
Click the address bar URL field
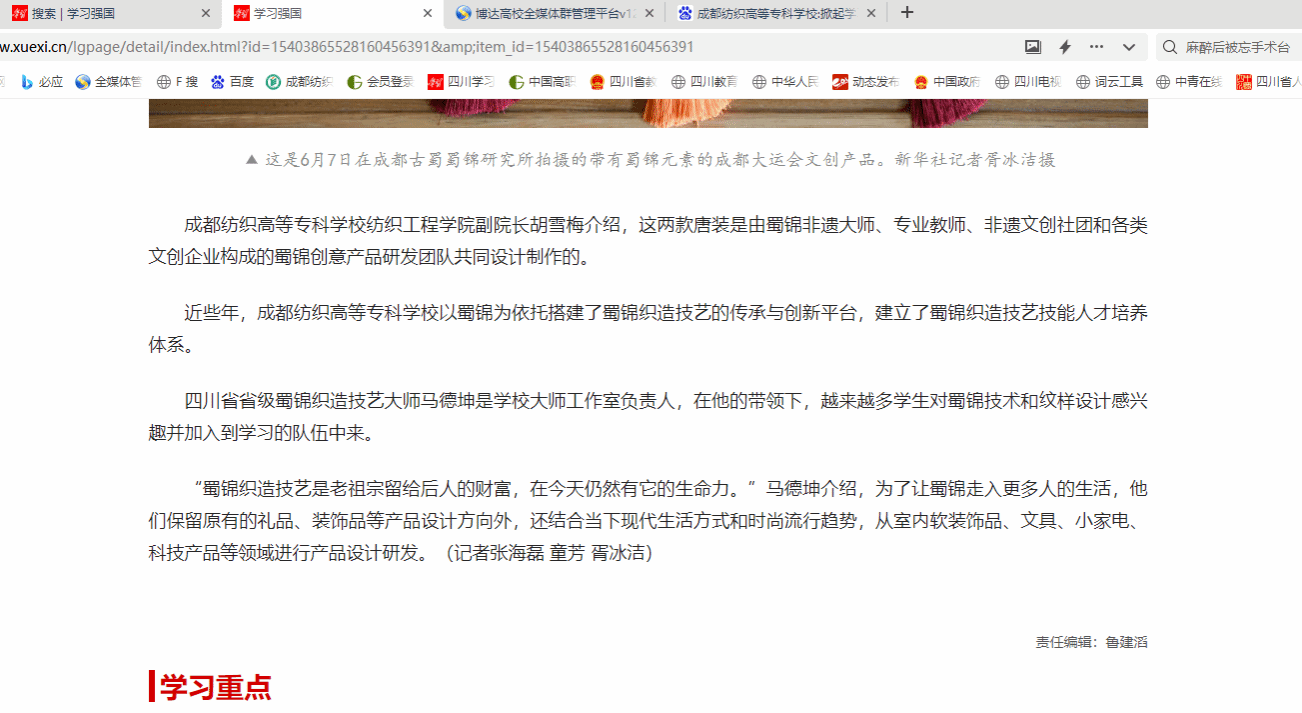pos(500,47)
